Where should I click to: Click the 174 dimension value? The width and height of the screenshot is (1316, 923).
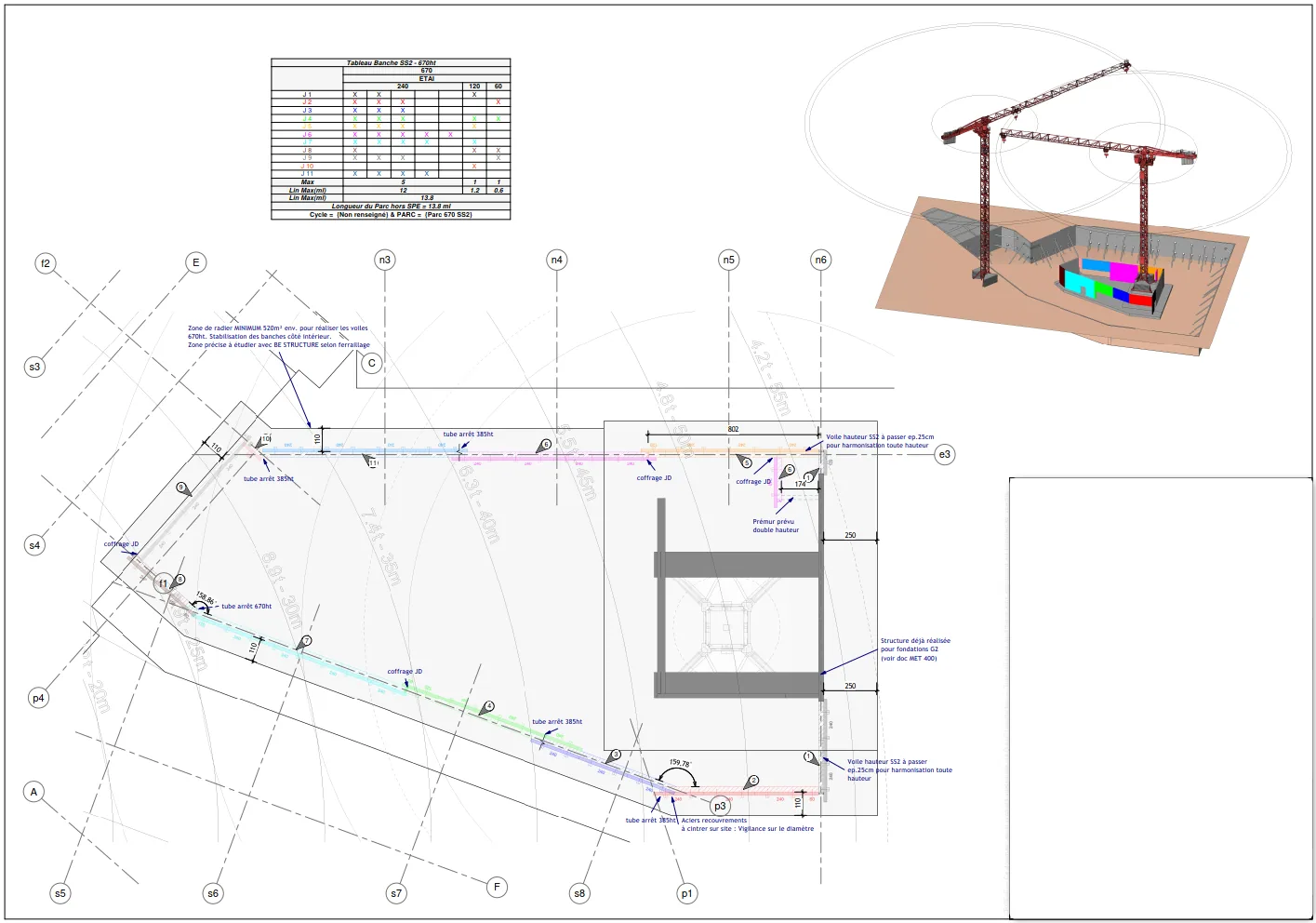click(800, 484)
